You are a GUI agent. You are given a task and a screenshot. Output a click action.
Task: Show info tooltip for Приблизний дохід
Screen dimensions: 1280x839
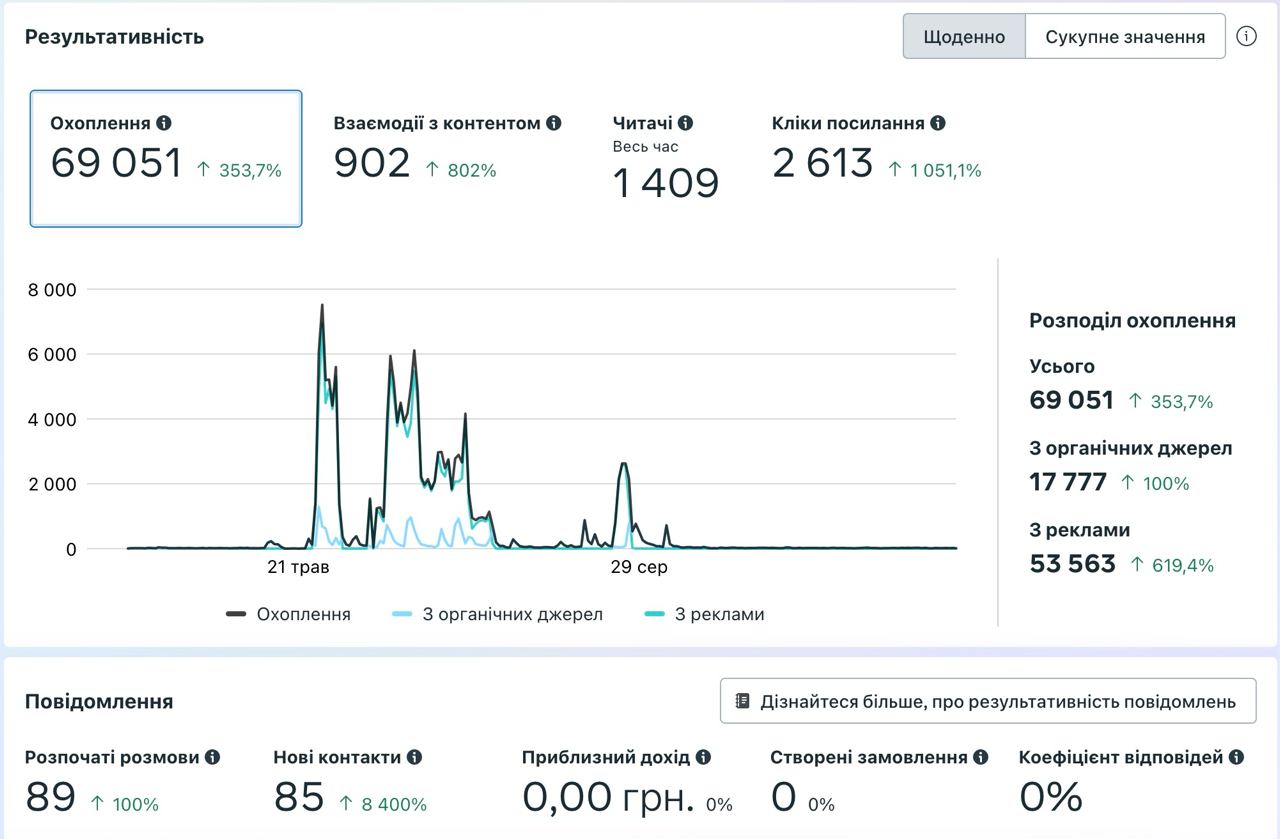click(x=703, y=757)
